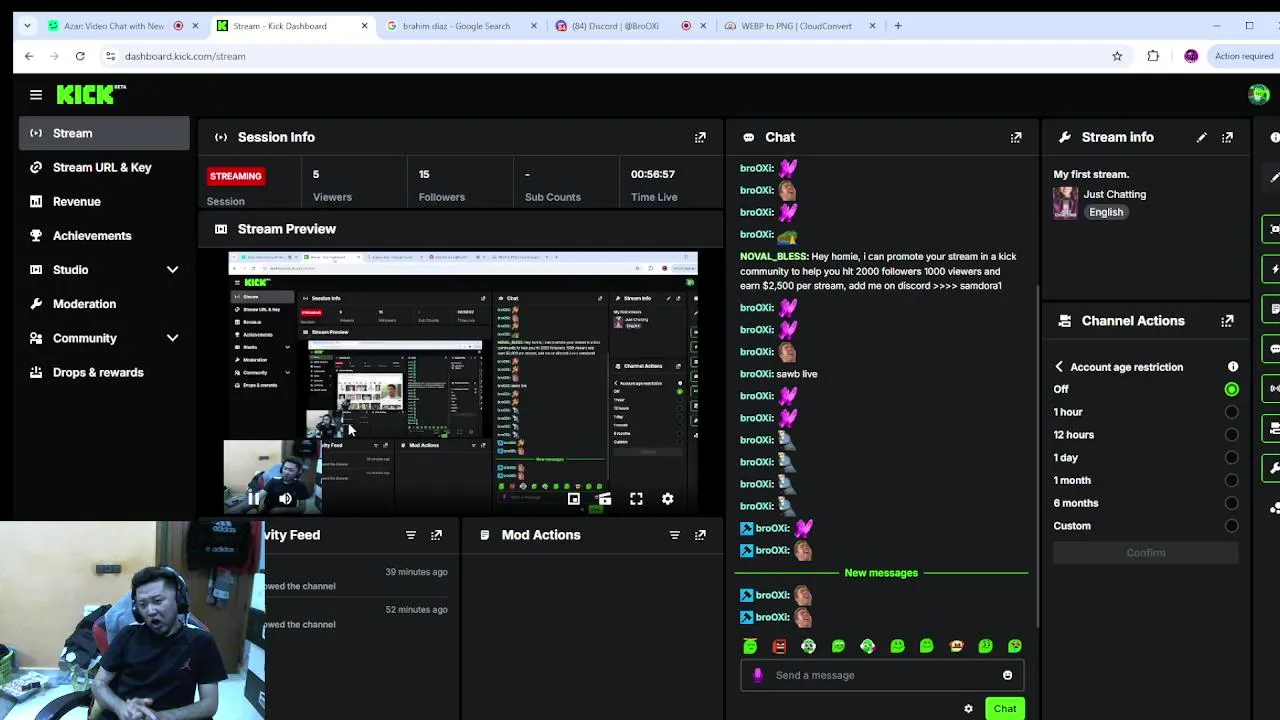Edit Stream info with pencil icon
The height and width of the screenshot is (720, 1280).
tap(1201, 137)
